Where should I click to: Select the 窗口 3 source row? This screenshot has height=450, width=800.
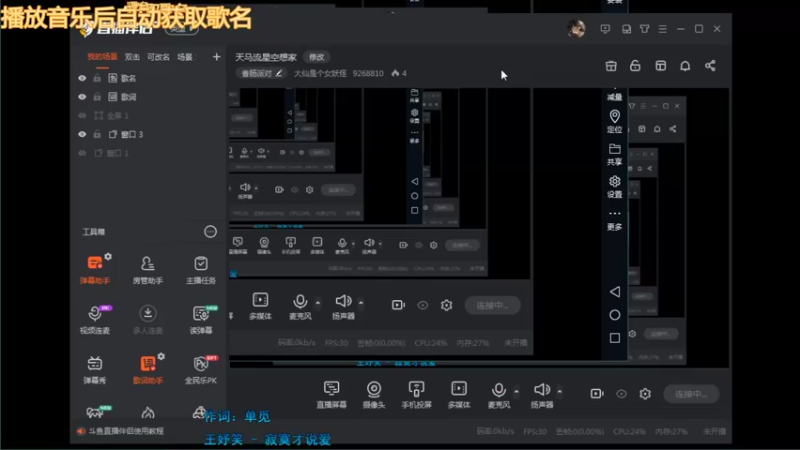point(148,134)
